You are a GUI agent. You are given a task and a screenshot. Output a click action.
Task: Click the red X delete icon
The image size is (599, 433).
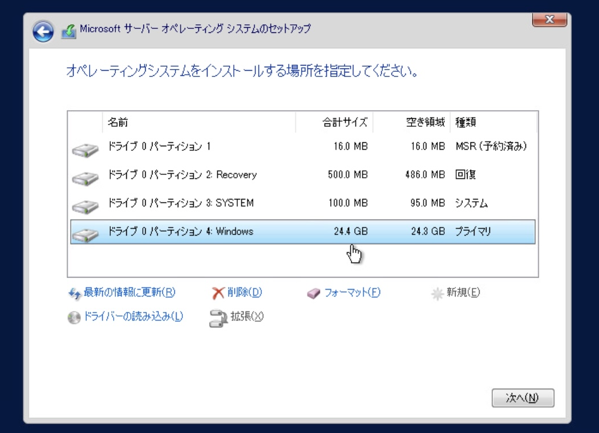click(218, 293)
